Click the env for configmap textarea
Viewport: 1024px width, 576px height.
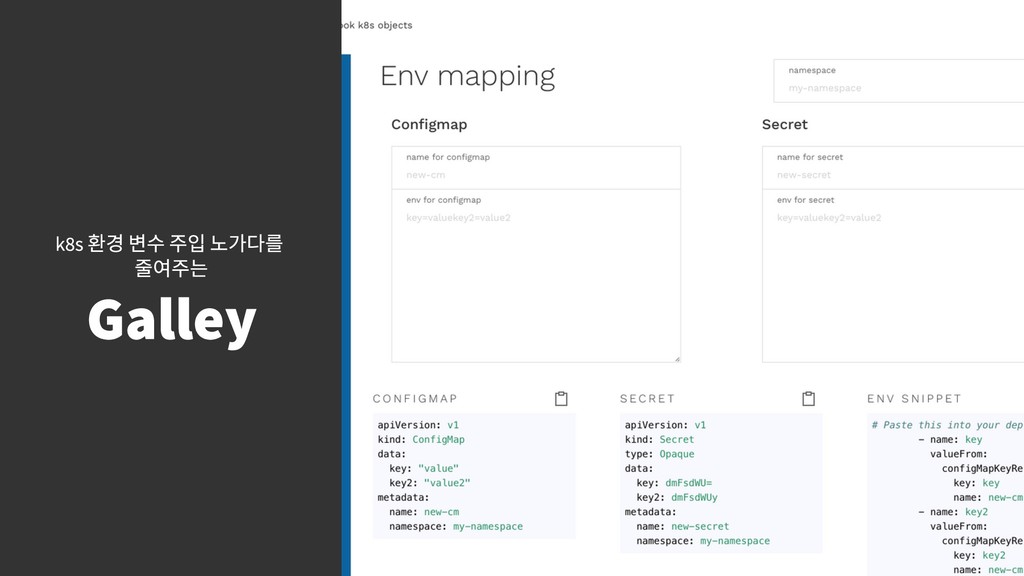pyautogui.click(x=536, y=276)
